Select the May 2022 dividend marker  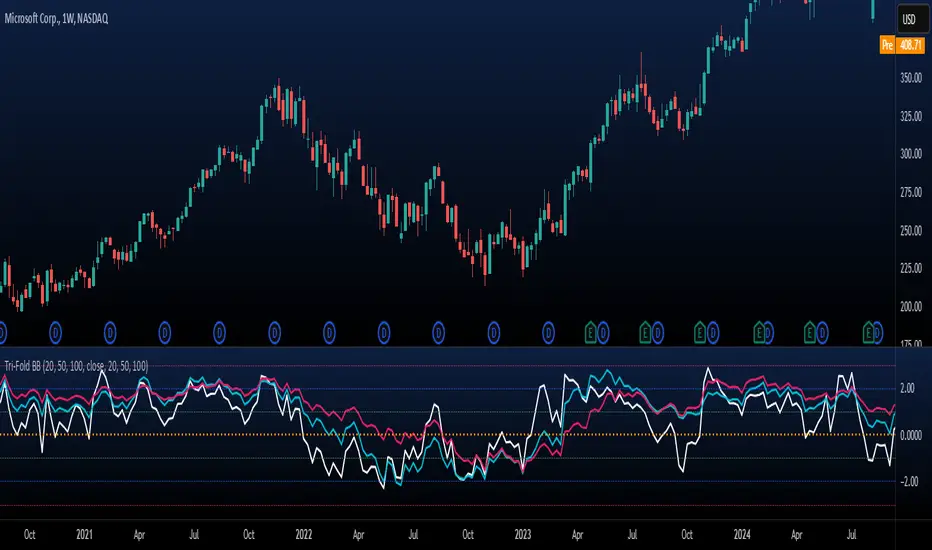point(383,333)
